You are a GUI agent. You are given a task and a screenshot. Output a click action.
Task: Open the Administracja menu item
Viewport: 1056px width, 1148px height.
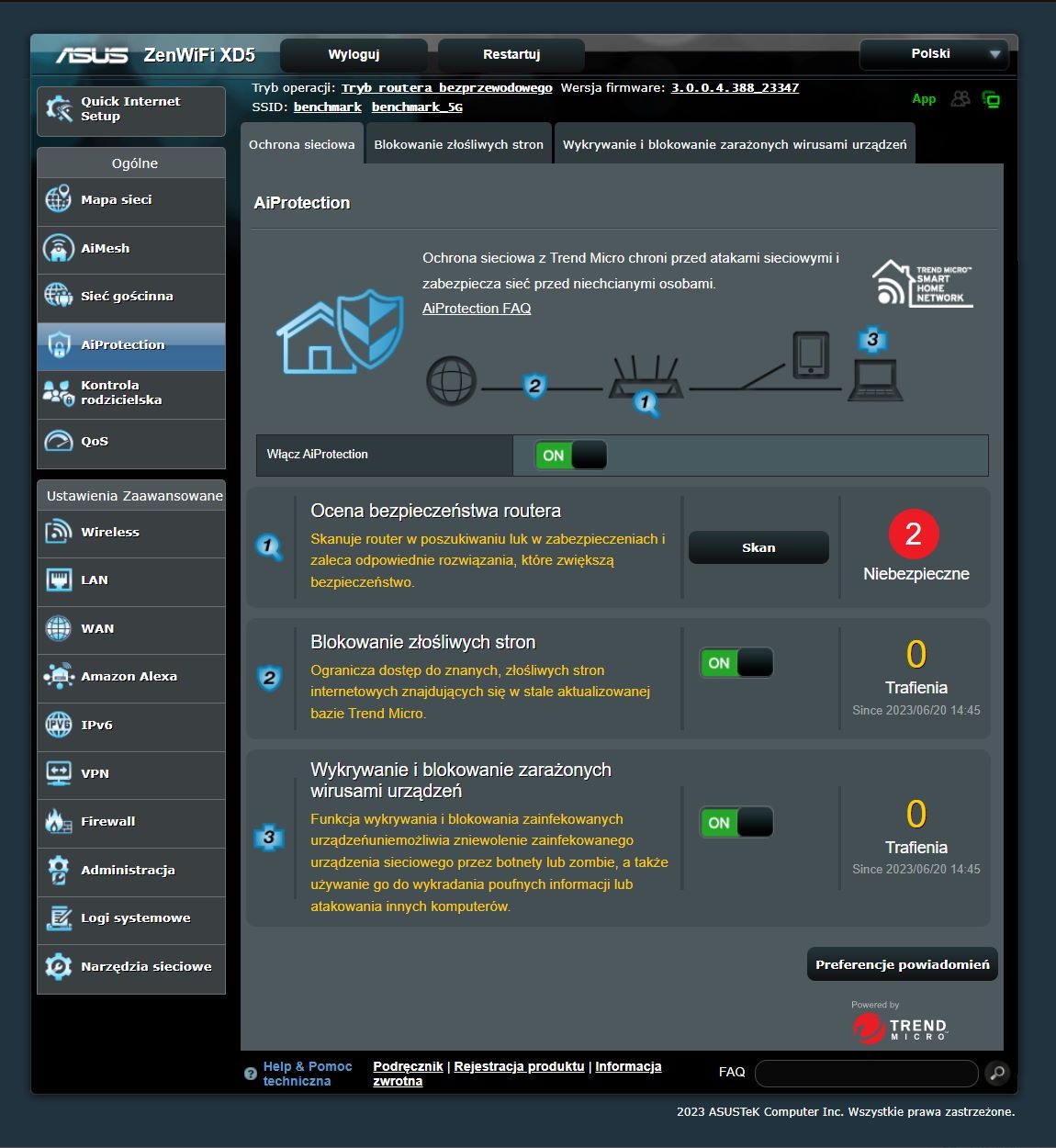point(131,870)
